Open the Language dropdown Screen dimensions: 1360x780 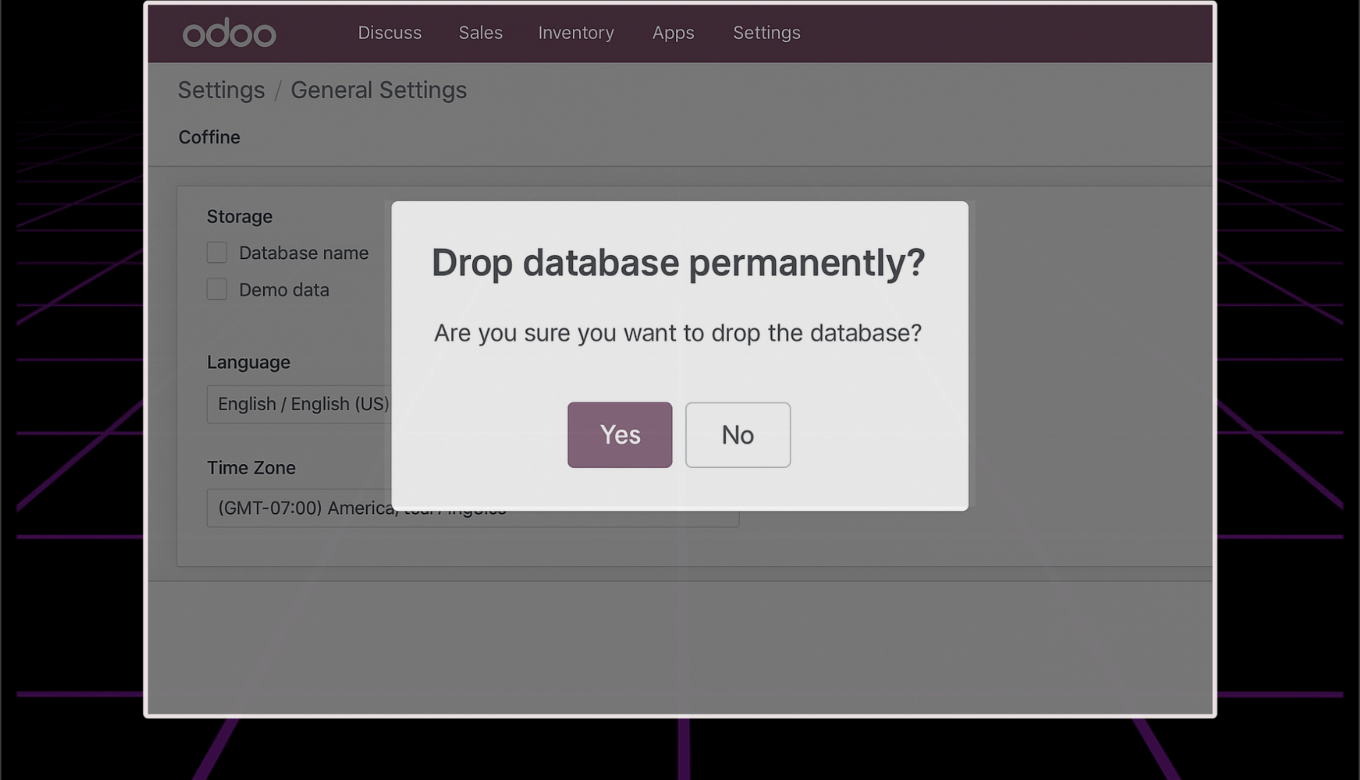299,404
